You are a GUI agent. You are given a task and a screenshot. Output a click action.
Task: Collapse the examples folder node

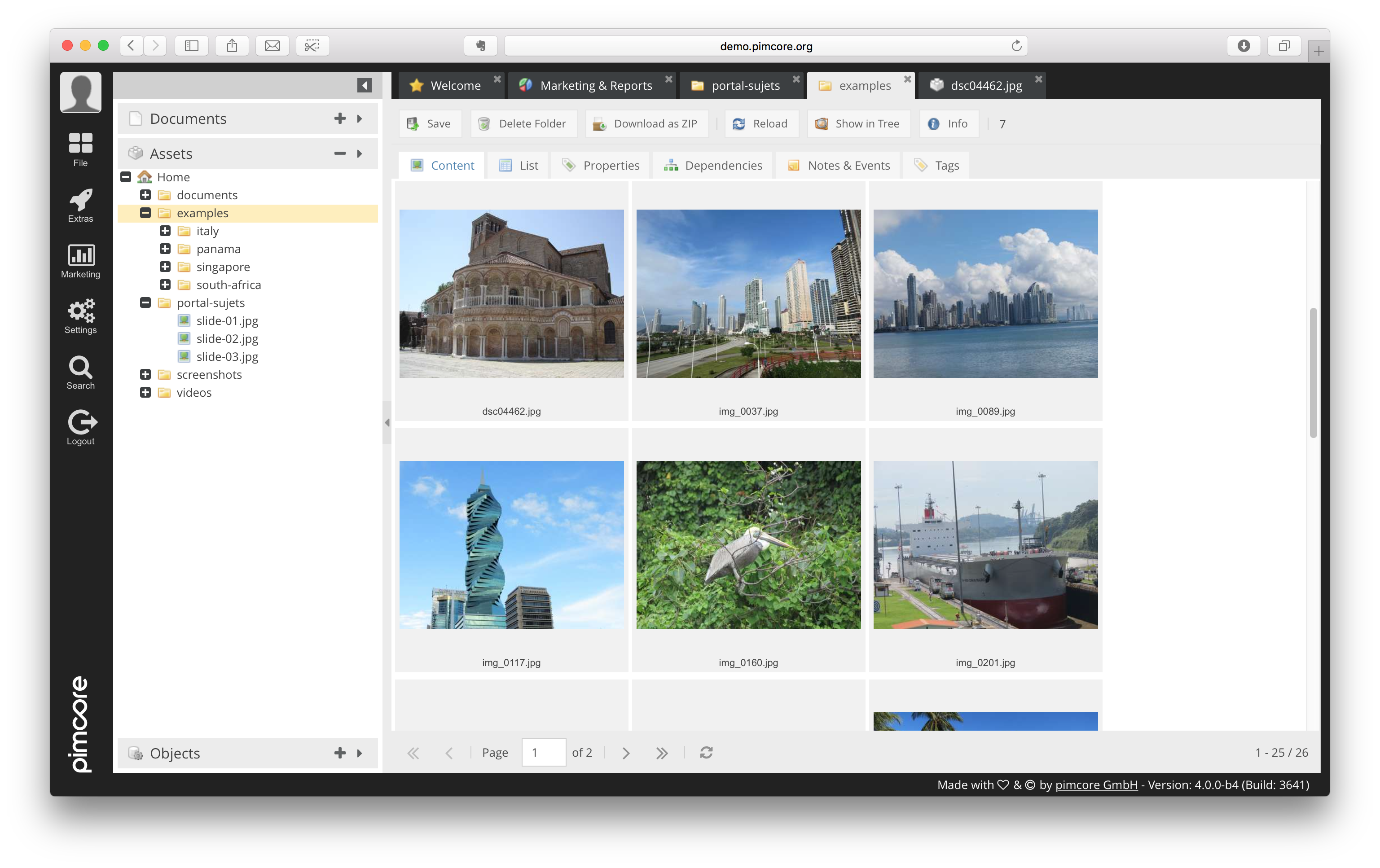coord(145,213)
